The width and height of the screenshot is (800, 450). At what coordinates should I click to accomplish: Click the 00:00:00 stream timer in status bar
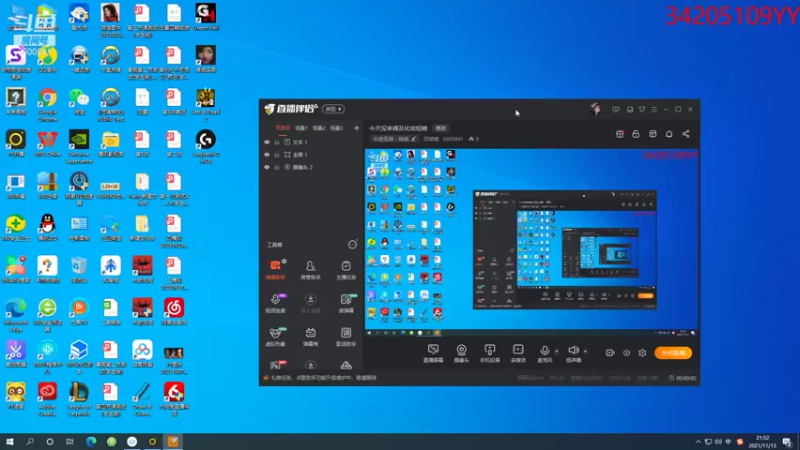click(682, 378)
